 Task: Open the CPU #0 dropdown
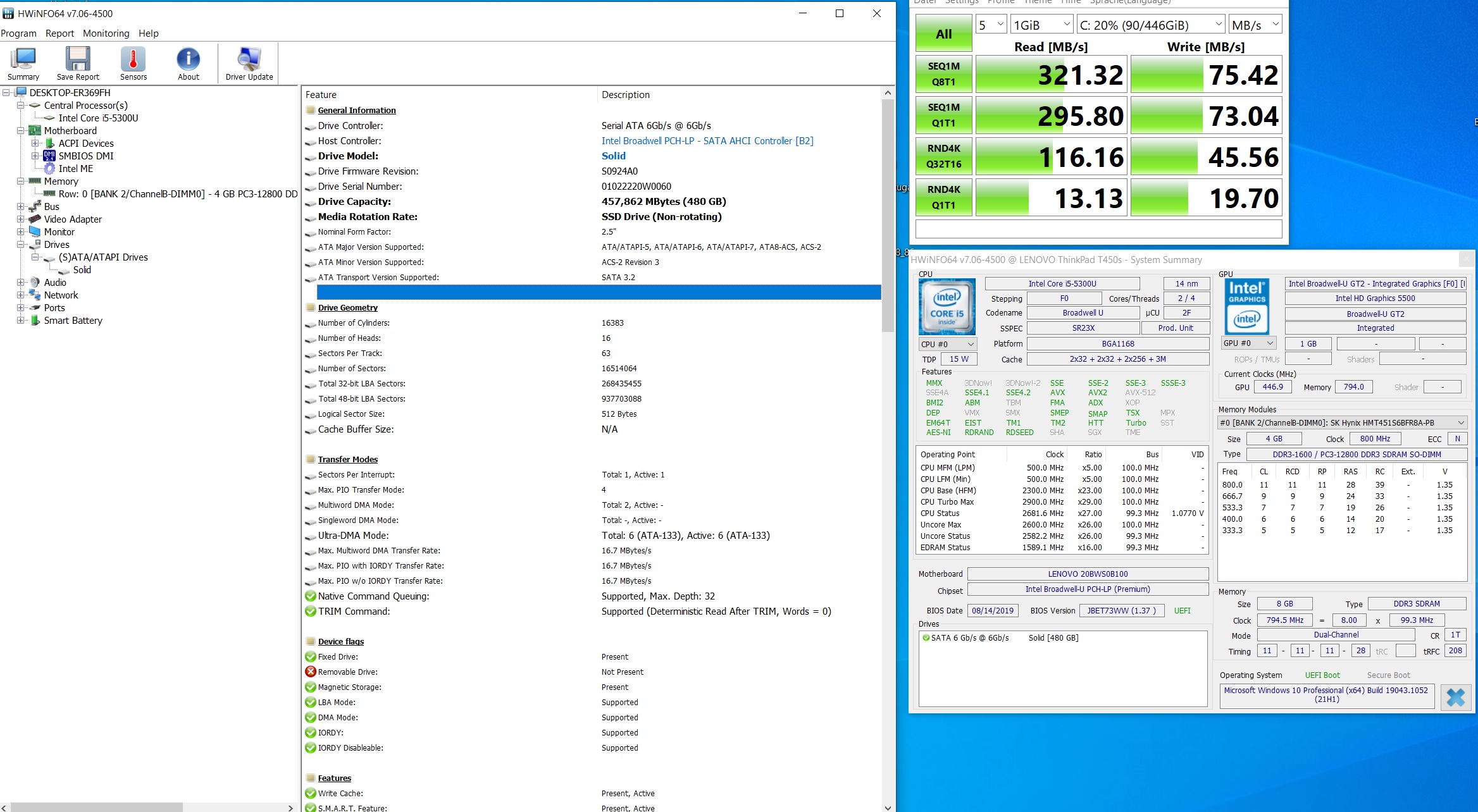(x=947, y=344)
